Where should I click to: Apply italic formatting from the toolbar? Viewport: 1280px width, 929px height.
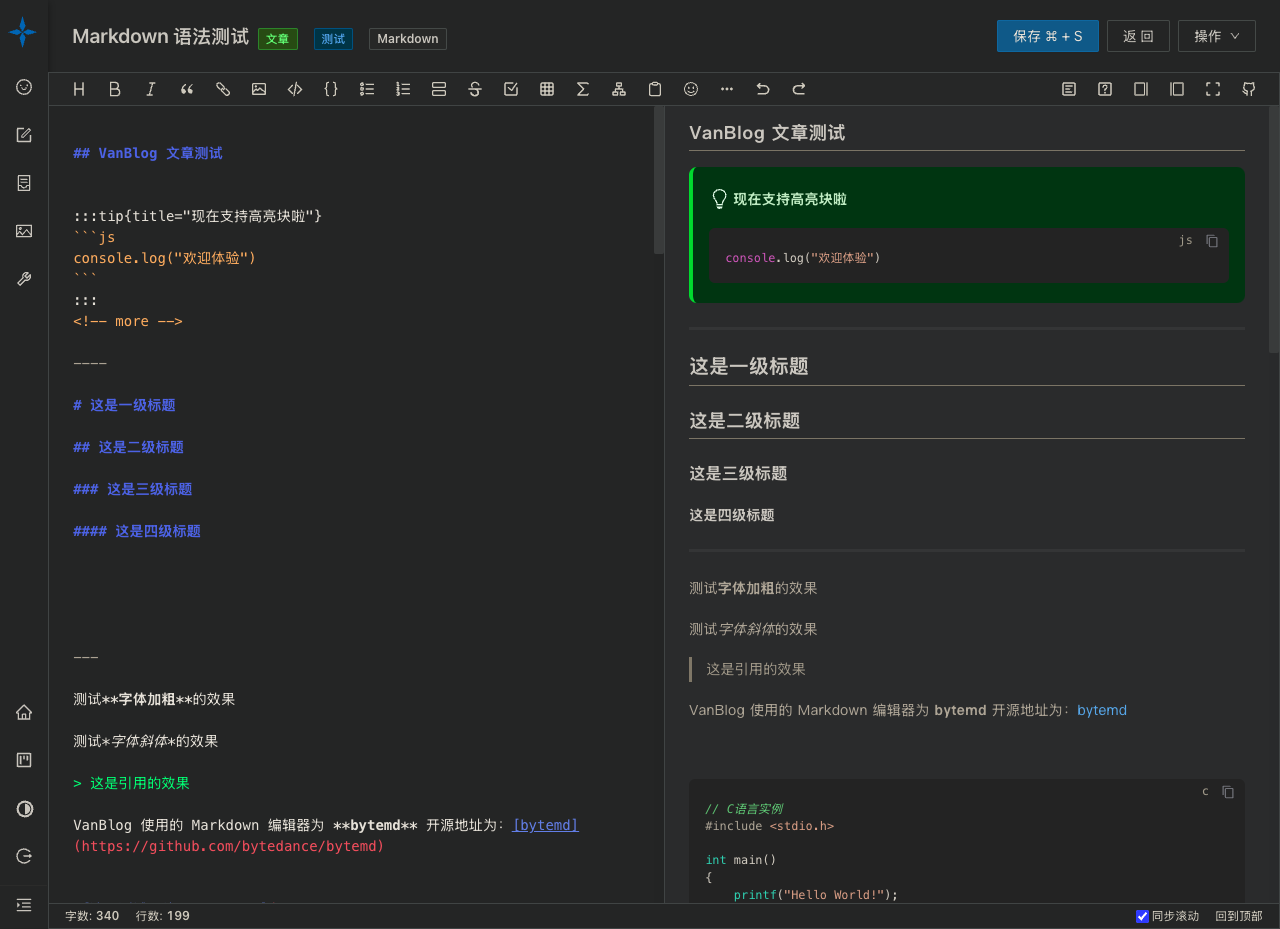[x=151, y=89]
